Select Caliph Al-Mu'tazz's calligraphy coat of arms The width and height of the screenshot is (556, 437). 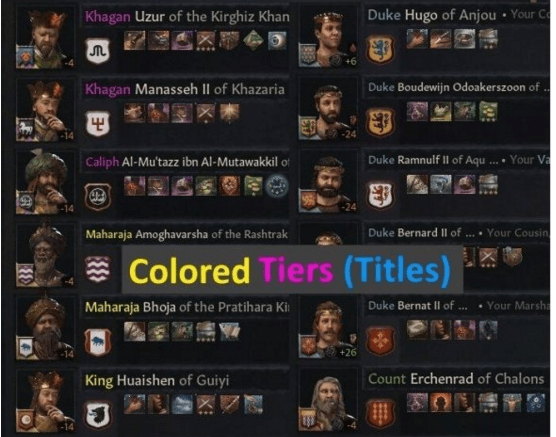(98, 197)
